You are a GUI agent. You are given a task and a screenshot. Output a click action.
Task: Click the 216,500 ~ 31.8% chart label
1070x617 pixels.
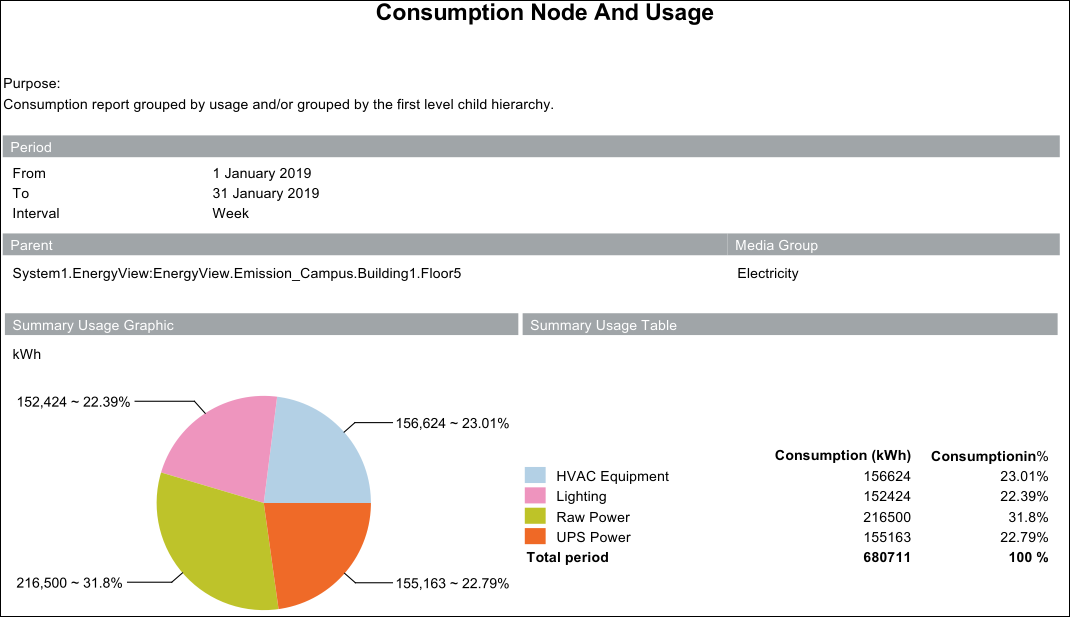70,583
